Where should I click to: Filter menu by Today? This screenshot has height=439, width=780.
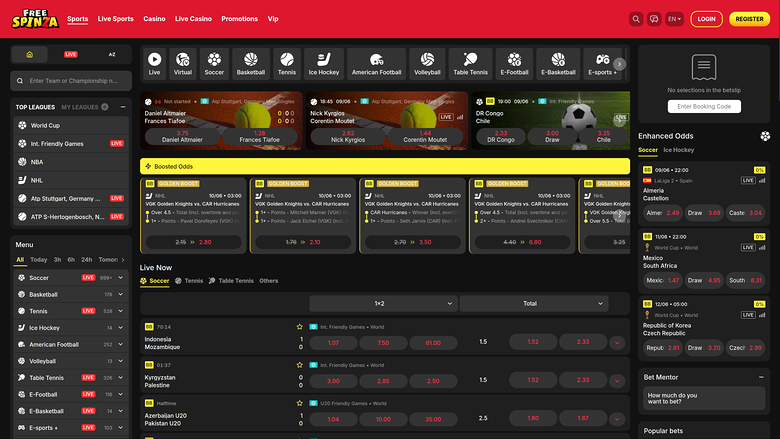coord(38,260)
